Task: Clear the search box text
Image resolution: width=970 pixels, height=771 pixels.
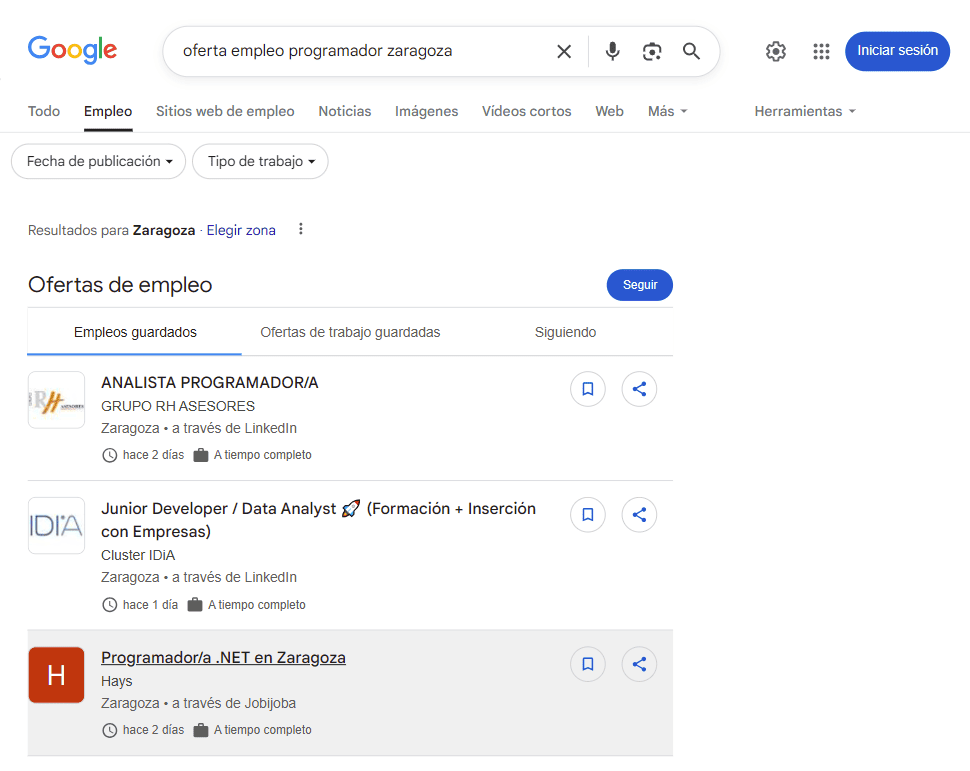Action: (564, 51)
